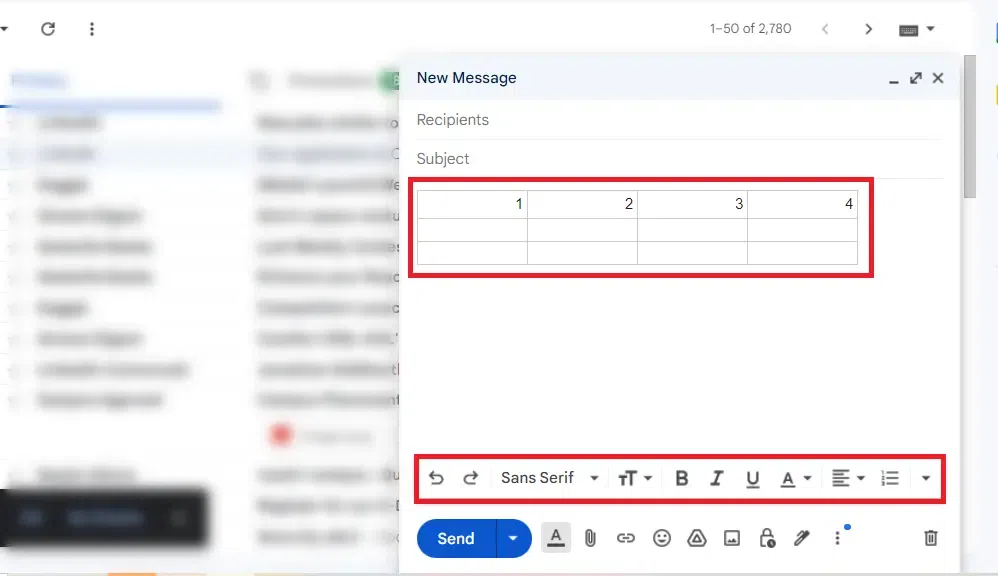
Task: Select the table cell containing 4
Action: pos(803,204)
